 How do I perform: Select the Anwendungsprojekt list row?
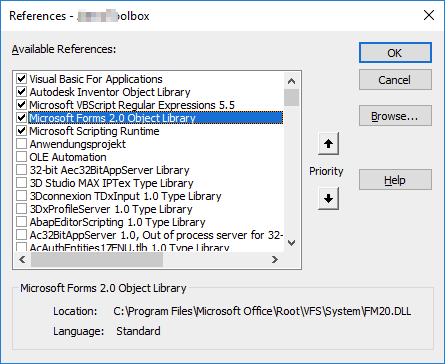[78, 144]
